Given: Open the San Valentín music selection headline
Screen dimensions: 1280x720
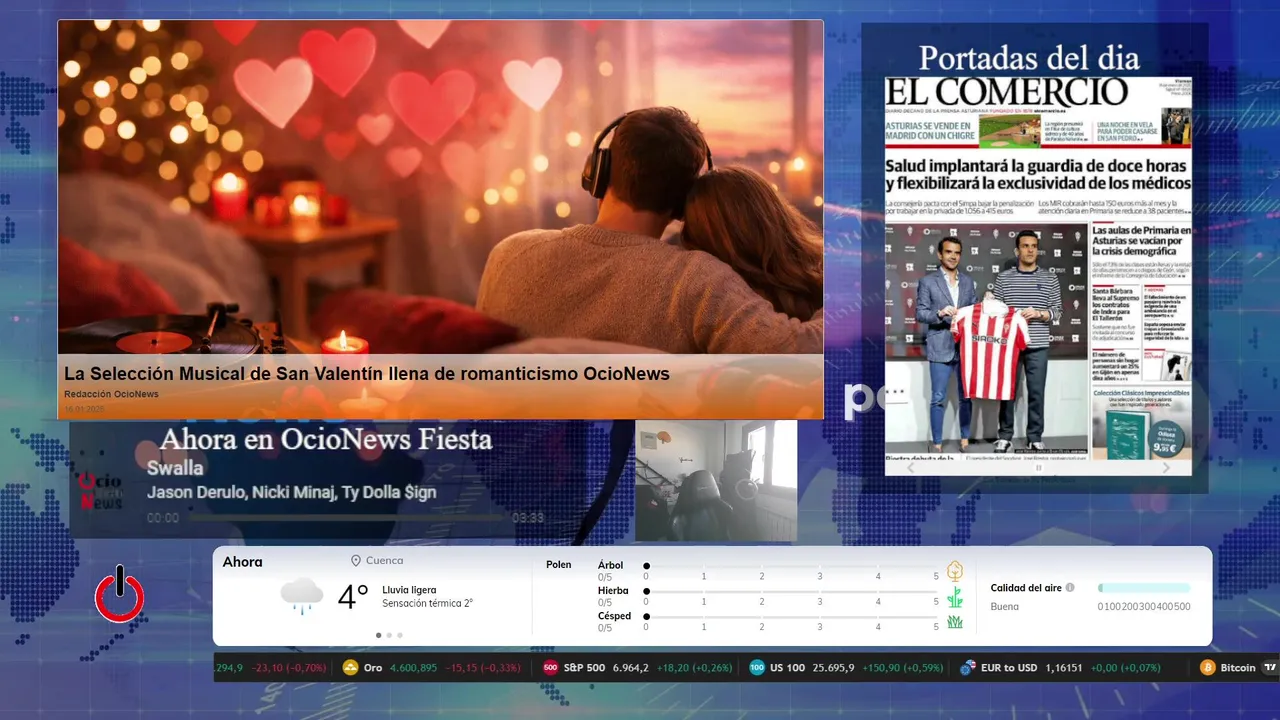Looking at the screenshot, I should pos(367,373).
